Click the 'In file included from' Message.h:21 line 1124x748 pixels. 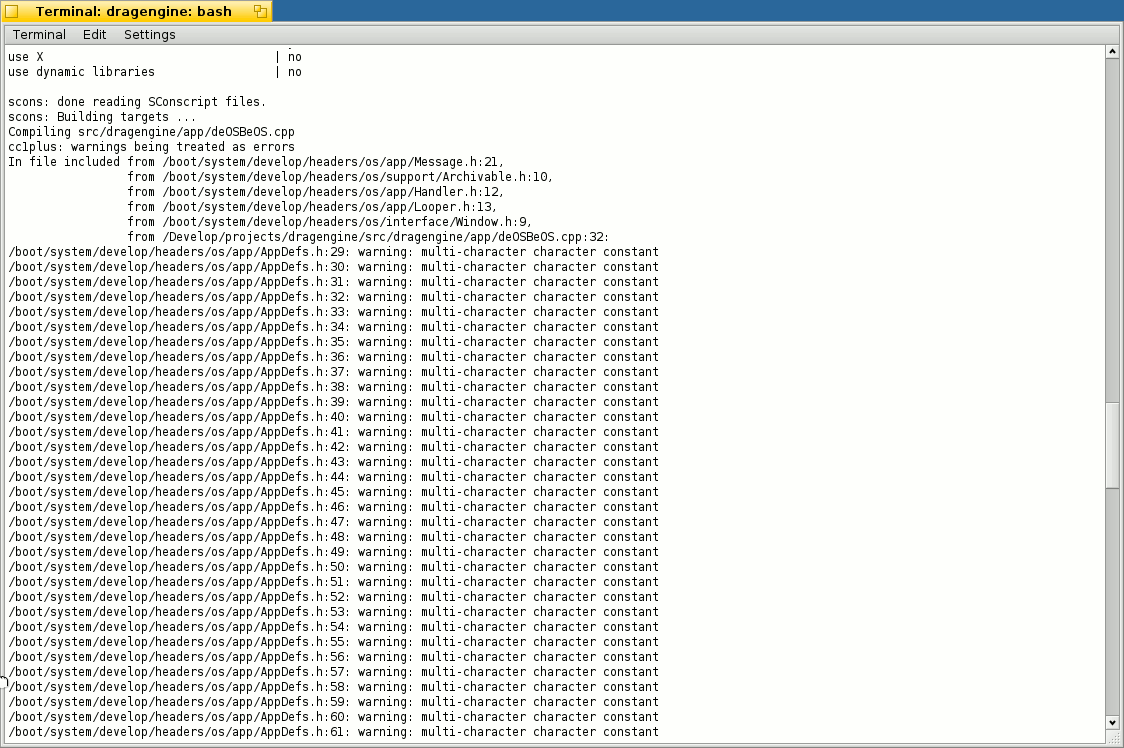click(x=256, y=162)
